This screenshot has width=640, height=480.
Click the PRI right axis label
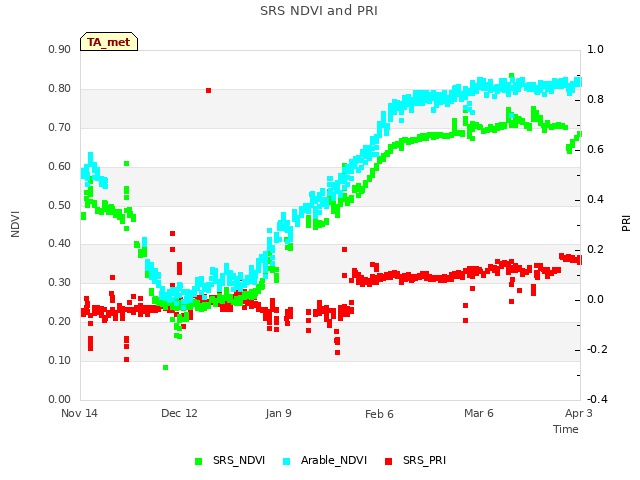(626, 224)
